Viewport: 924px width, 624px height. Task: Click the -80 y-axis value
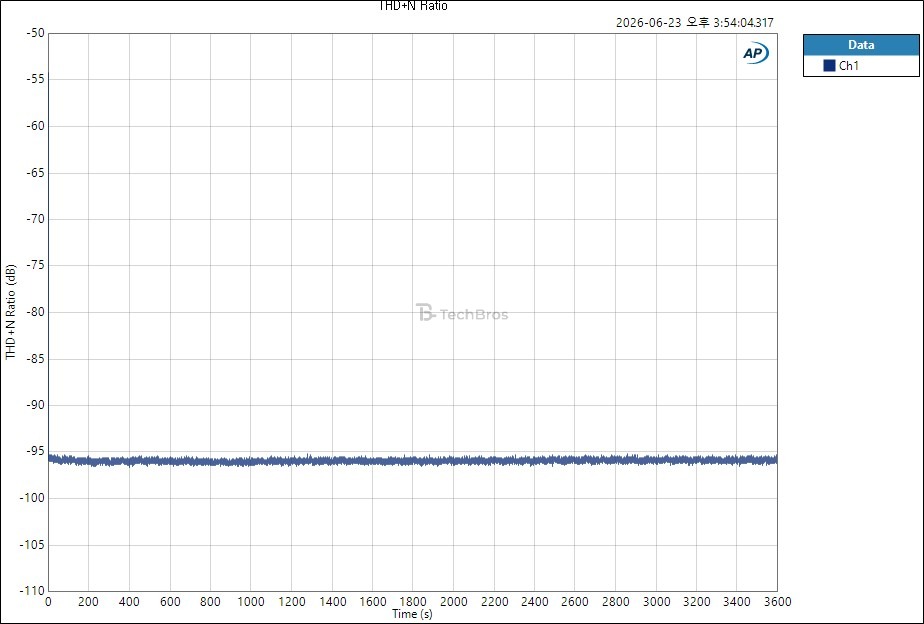point(35,312)
